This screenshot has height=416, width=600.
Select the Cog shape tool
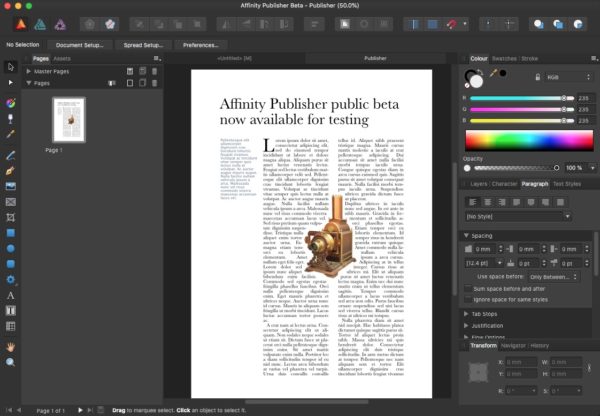(x=11, y=279)
